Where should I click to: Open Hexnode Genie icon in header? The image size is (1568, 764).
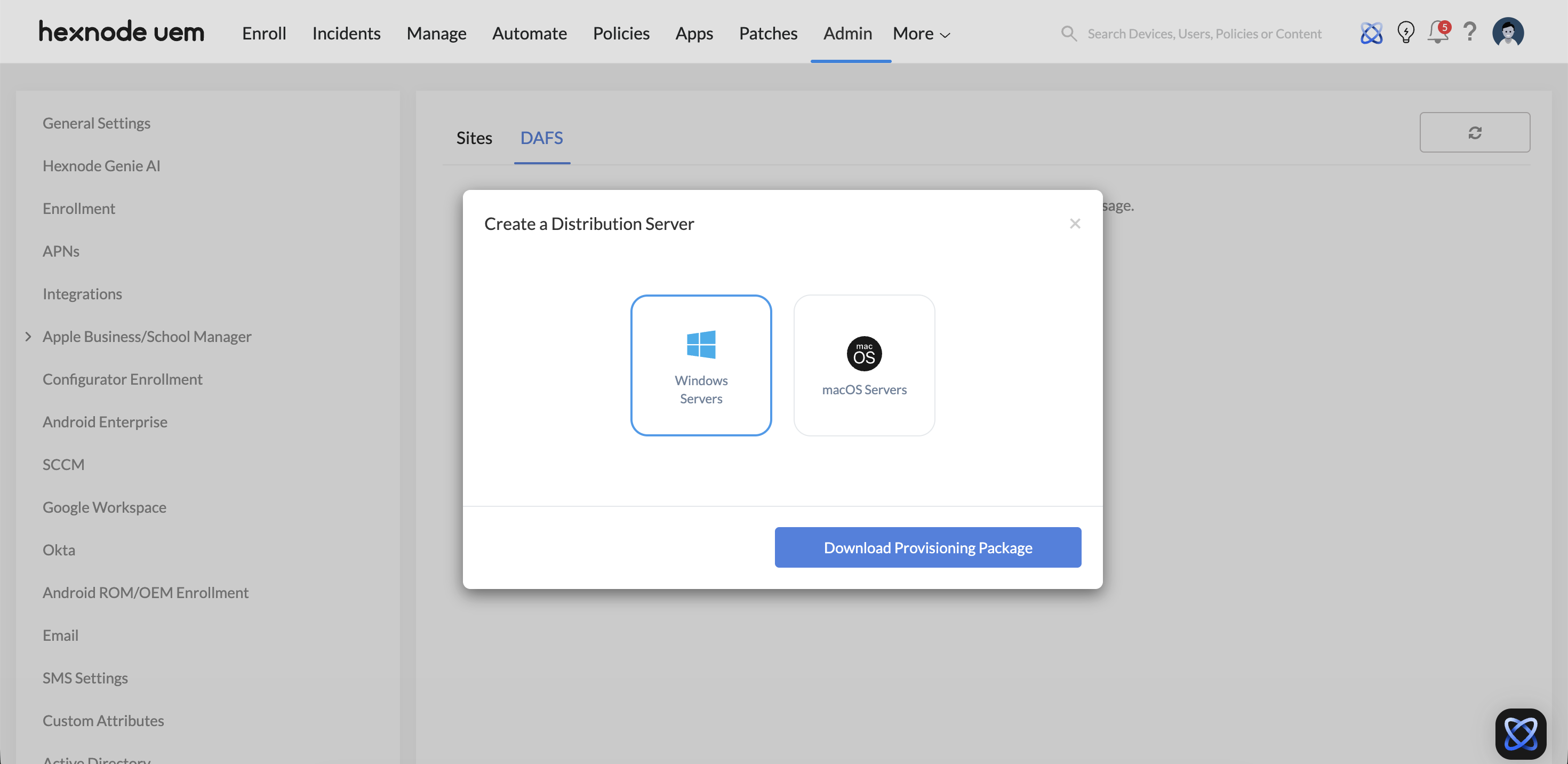coord(1371,33)
